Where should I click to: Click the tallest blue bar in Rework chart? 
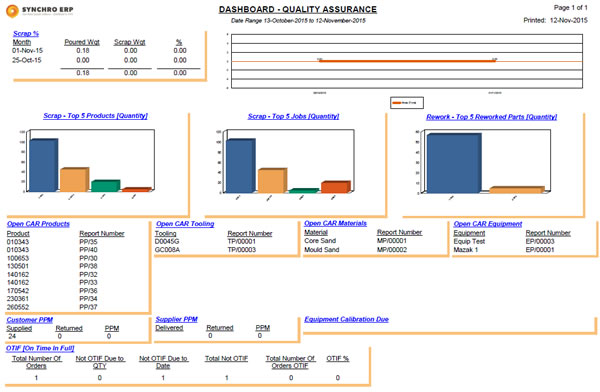pyautogui.click(x=454, y=163)
